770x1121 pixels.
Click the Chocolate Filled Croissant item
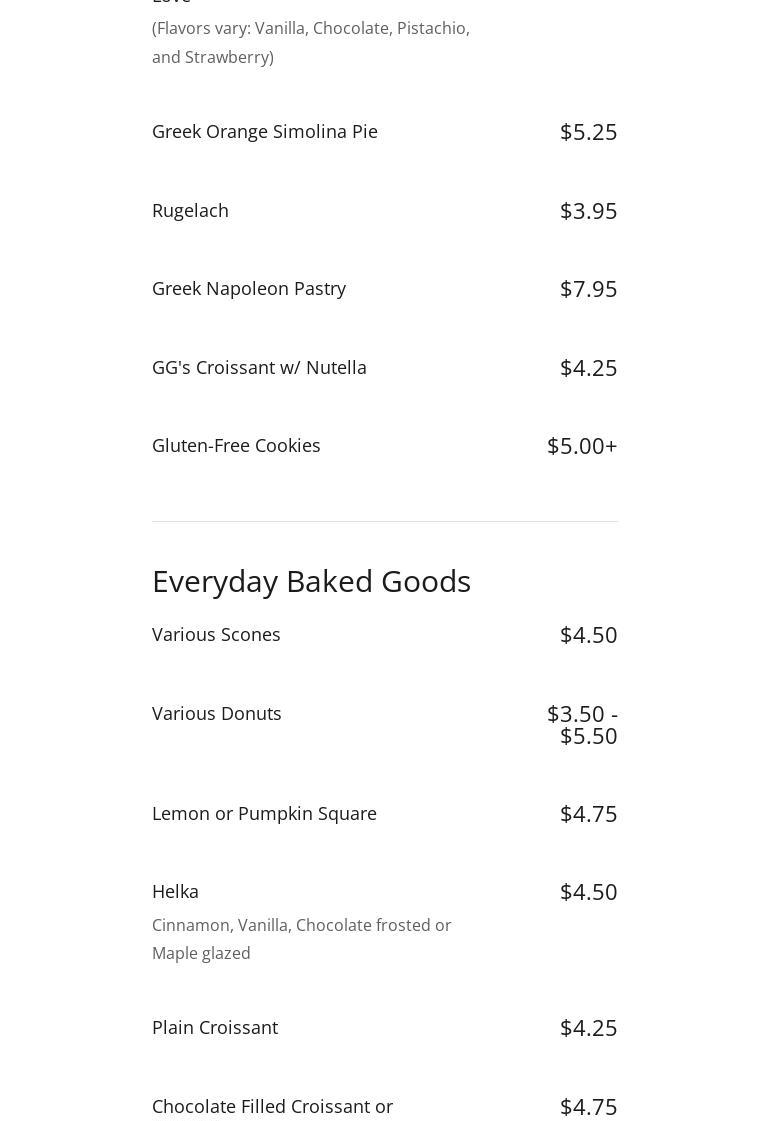pyautogui.click(x=272, y=1107)
